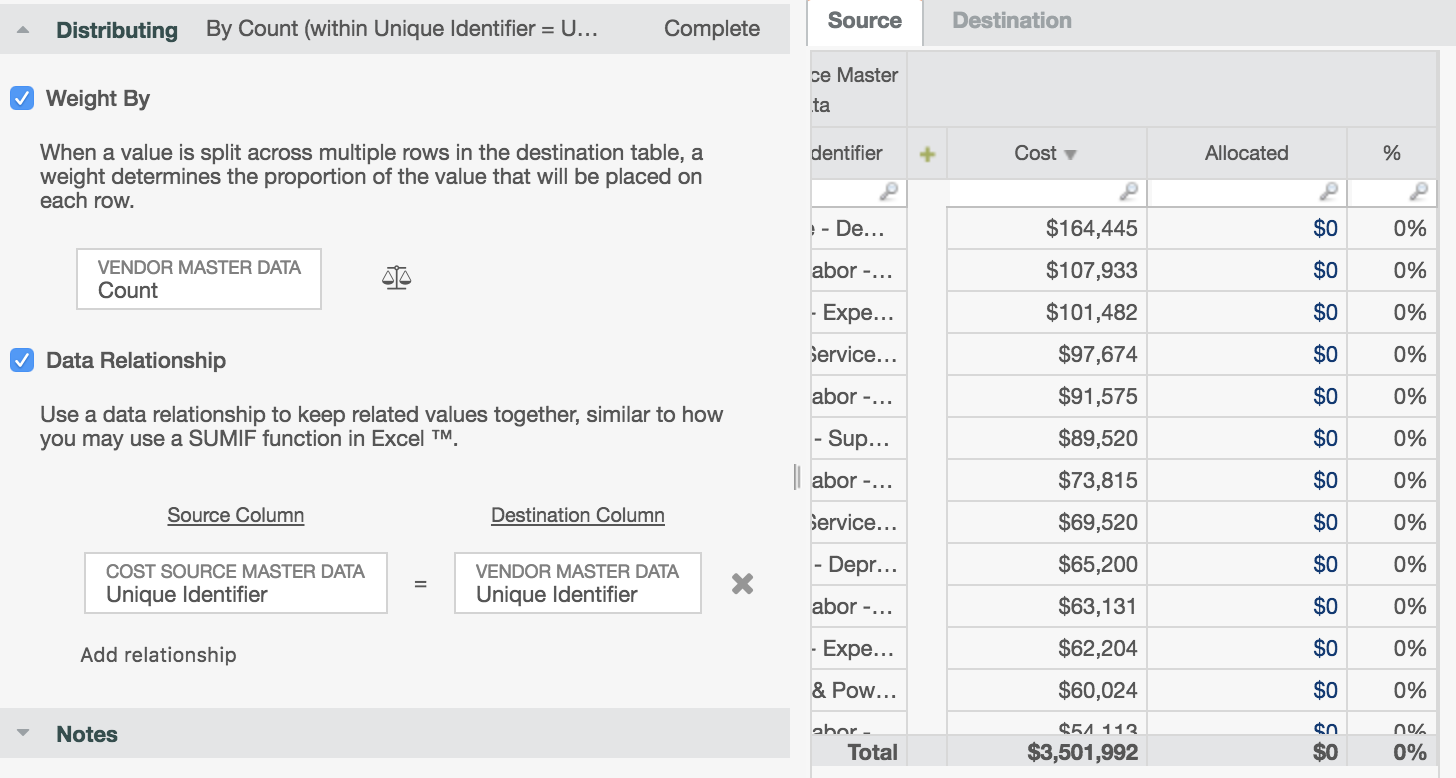Click the $60,024 cost cell
This screenshot has width=1456, height=778.
pyautogui.click(x=1046, y=690)
